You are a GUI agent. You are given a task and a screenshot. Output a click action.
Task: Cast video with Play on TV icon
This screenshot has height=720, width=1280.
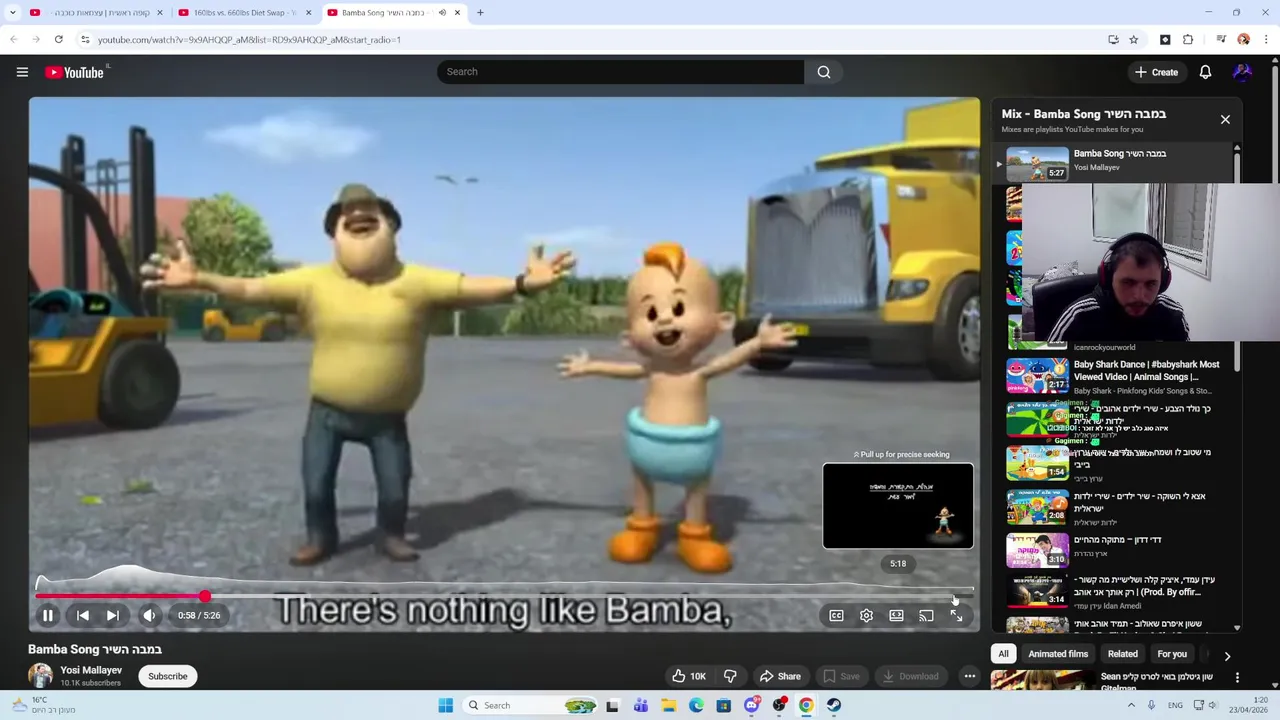click(x=926, y=616)
